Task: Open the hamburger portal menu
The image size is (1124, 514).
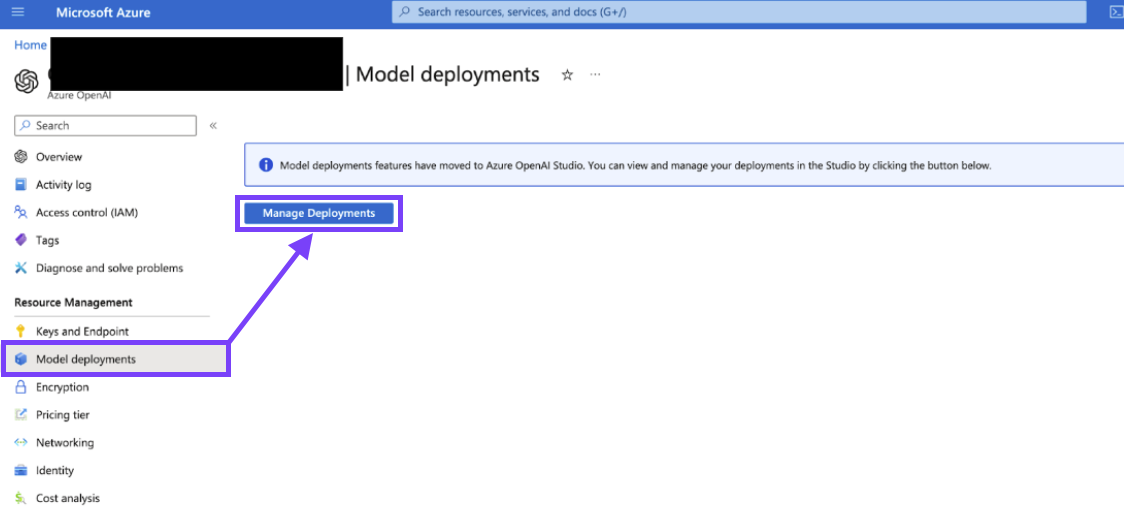Action: (x=19, y=12)
